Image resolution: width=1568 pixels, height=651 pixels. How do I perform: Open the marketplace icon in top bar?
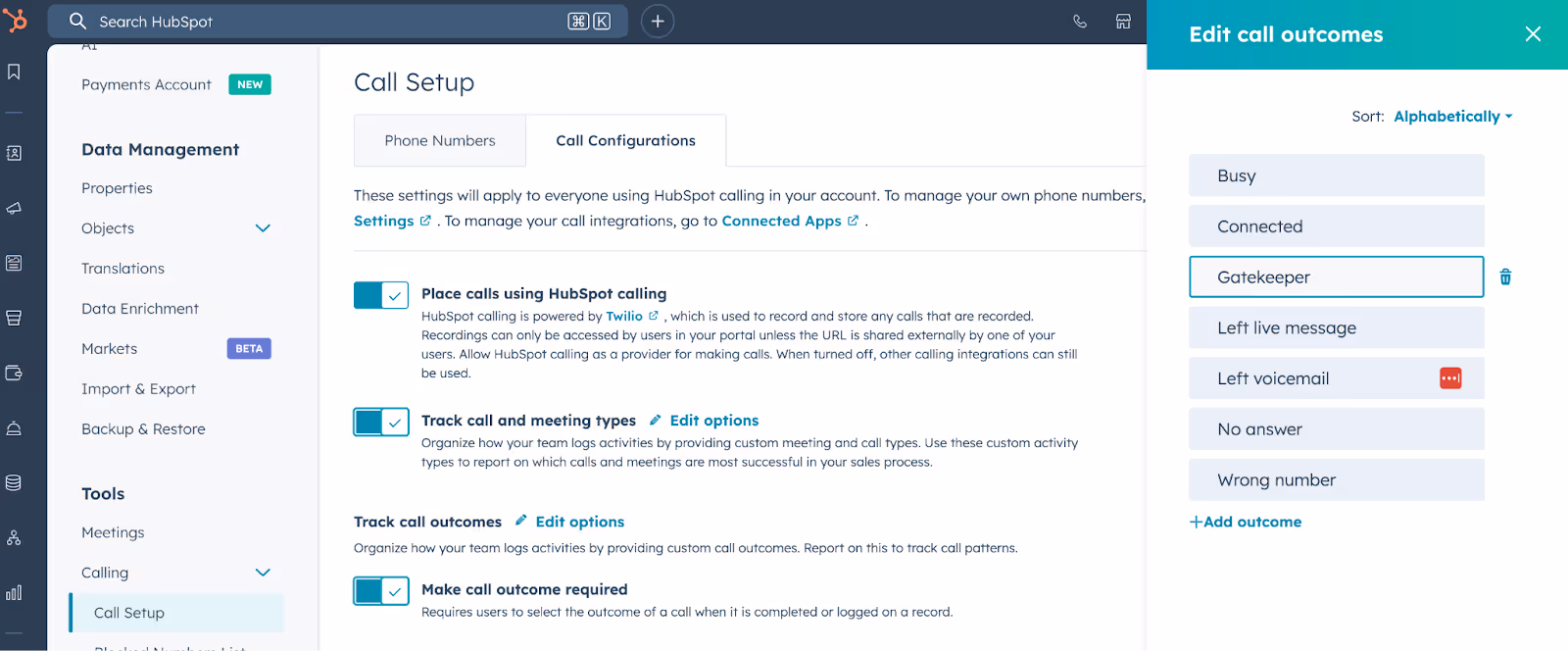[x=1123, y=21]
